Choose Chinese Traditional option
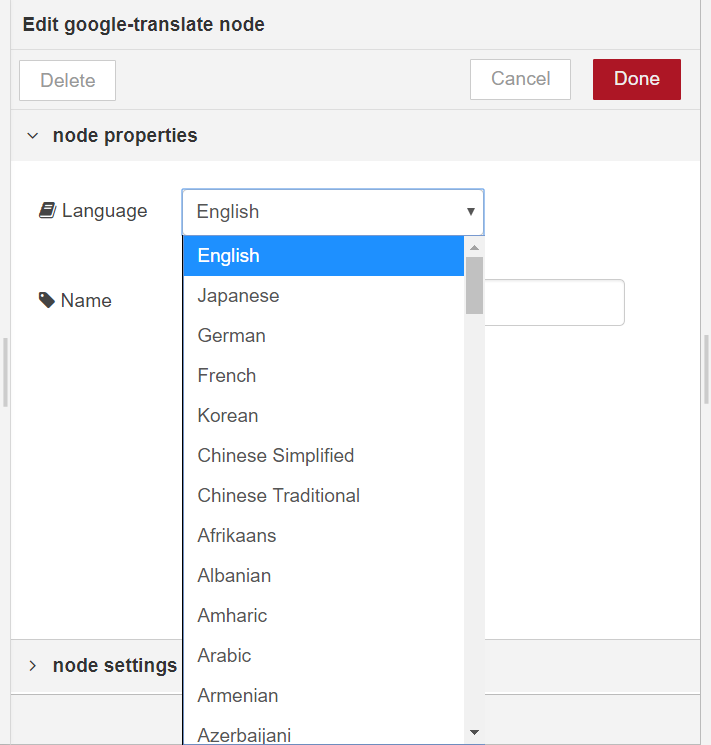 pos(324,496)
